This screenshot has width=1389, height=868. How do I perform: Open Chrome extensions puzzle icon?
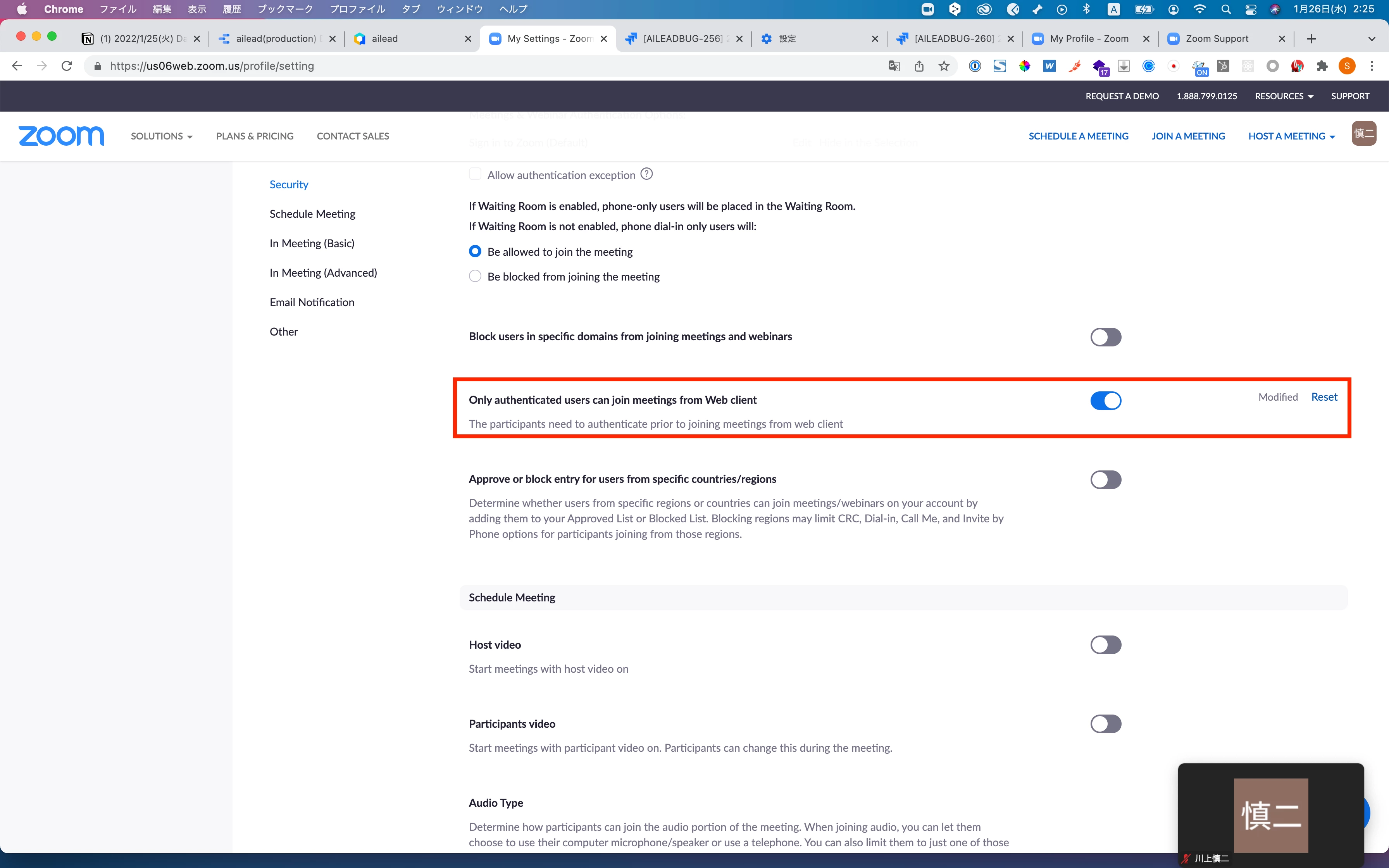click(1322, 66)
